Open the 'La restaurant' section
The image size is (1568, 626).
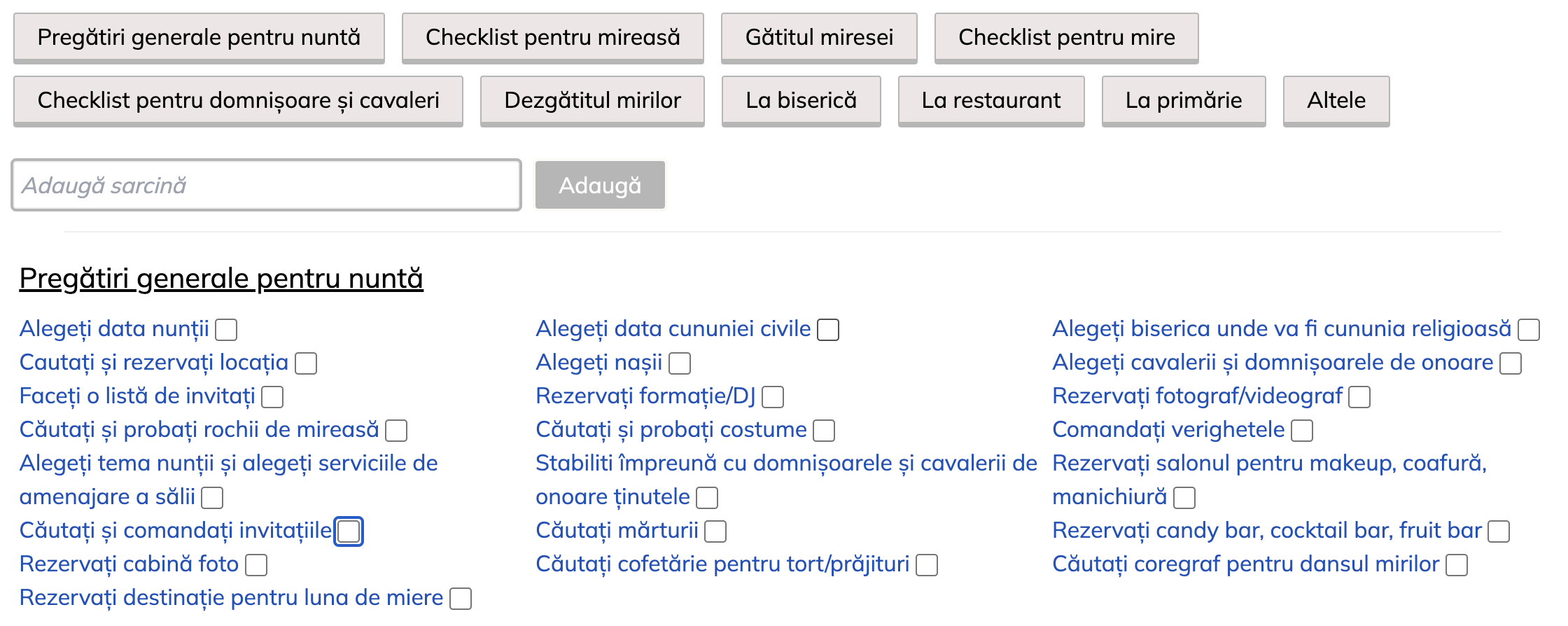[x=990, y=101]
